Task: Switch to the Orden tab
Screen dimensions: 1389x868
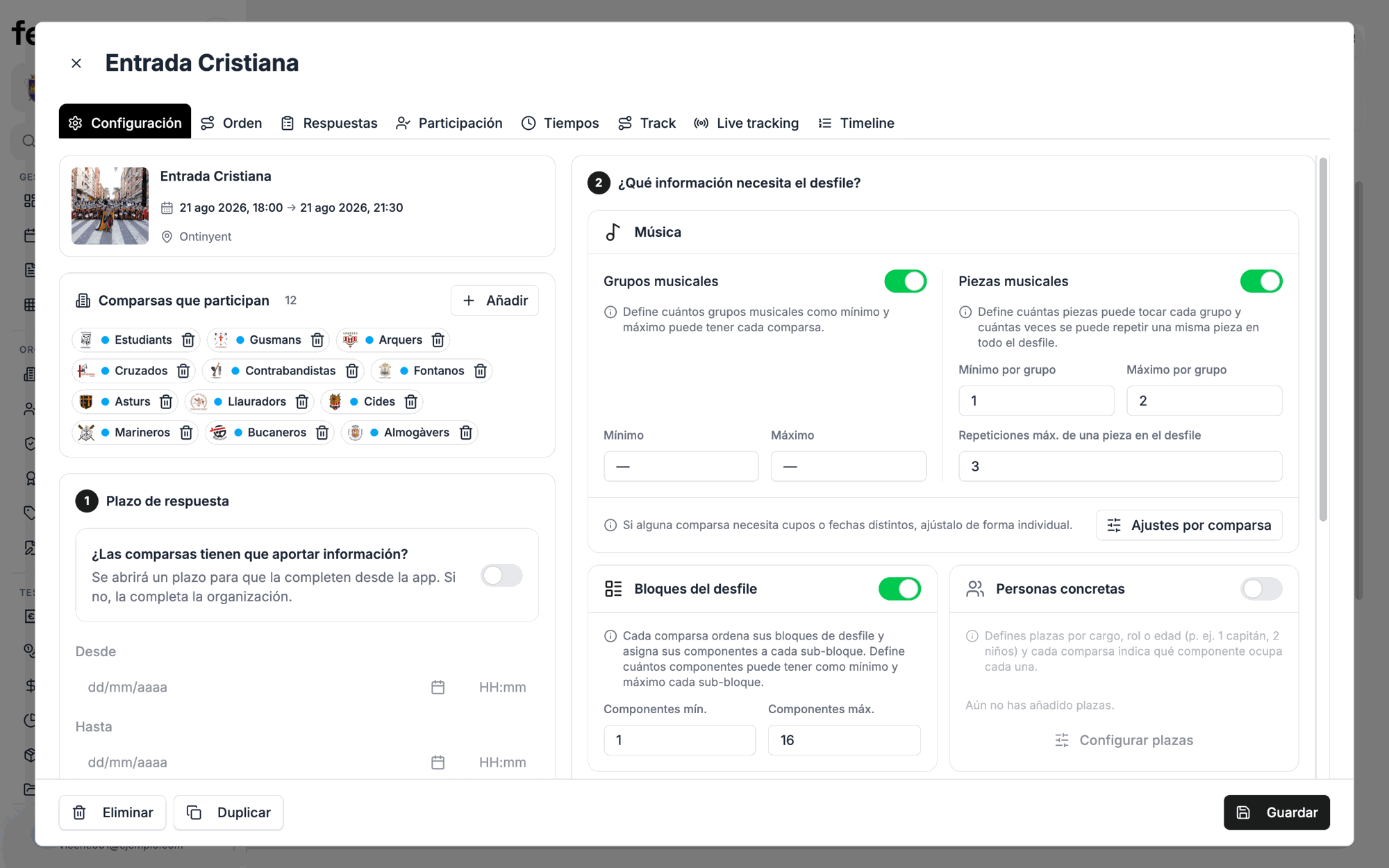Action: [231, 123]
